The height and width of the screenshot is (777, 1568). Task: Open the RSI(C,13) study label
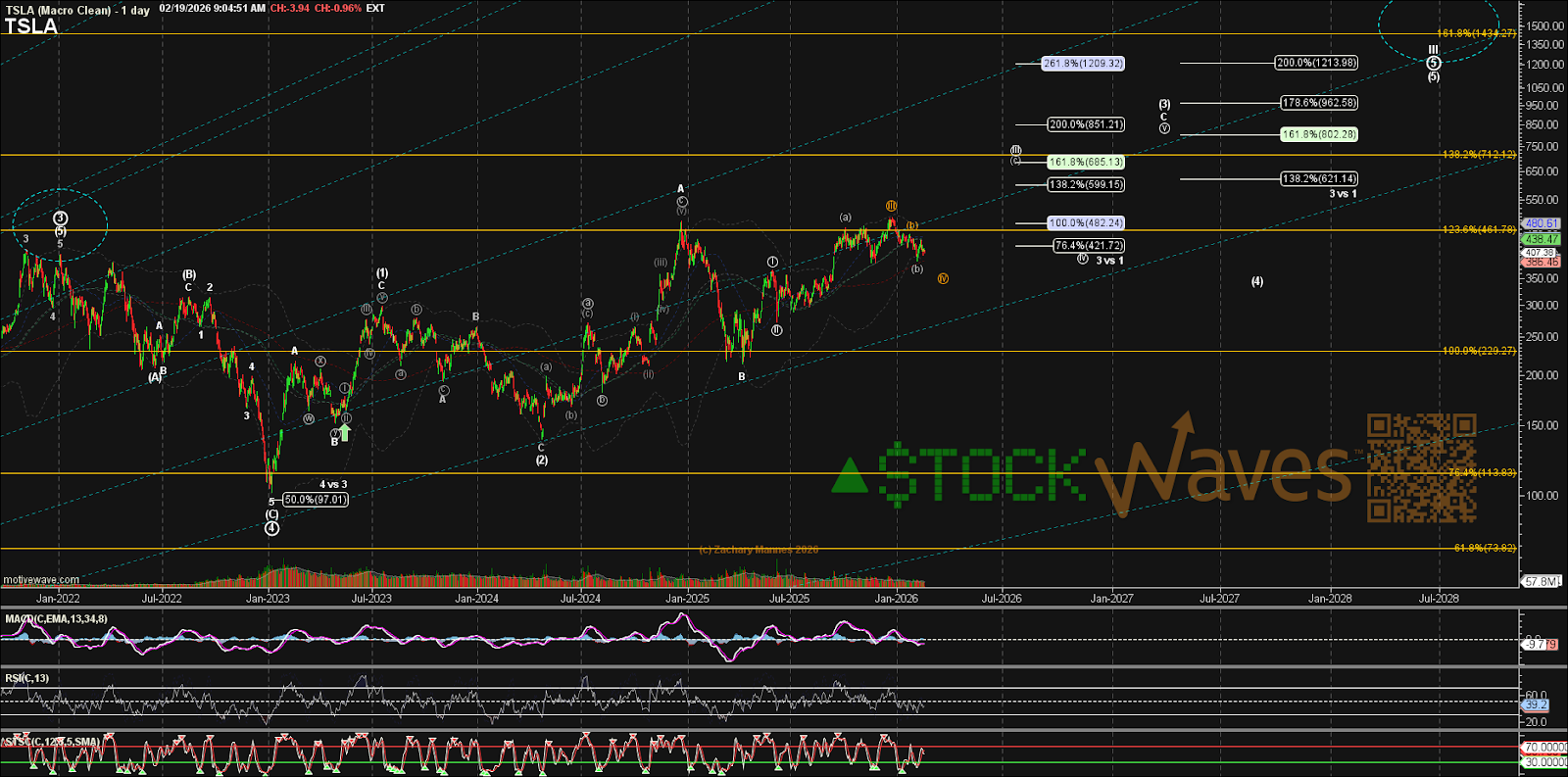(x=26, y=678)
